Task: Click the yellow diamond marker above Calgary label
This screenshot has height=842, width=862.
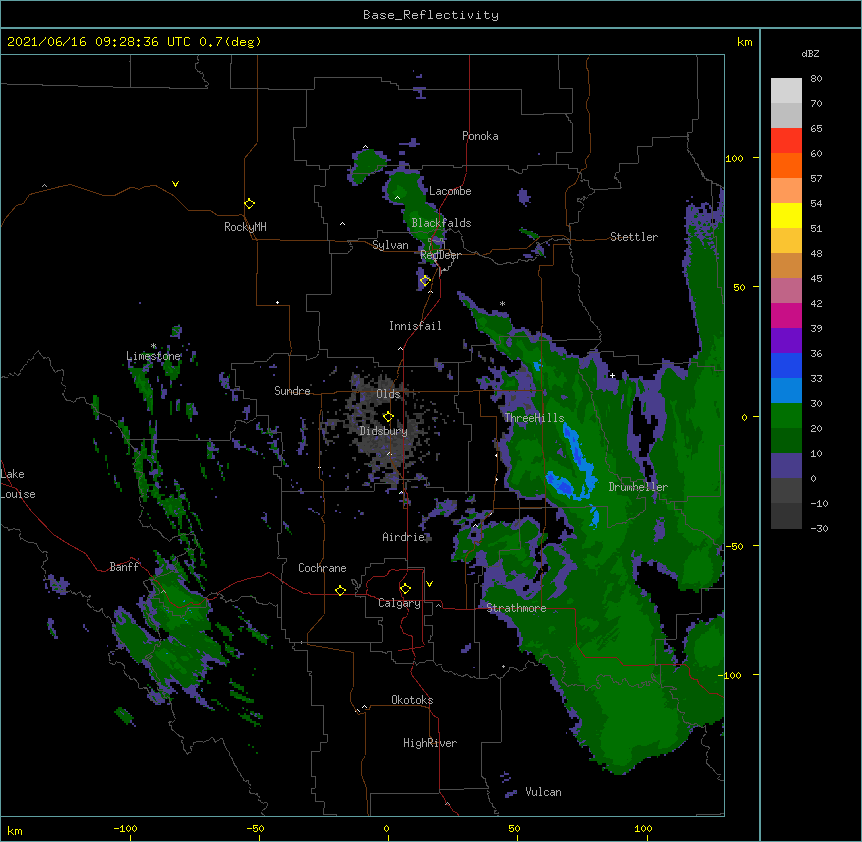Action: click(x=405, y=589)
